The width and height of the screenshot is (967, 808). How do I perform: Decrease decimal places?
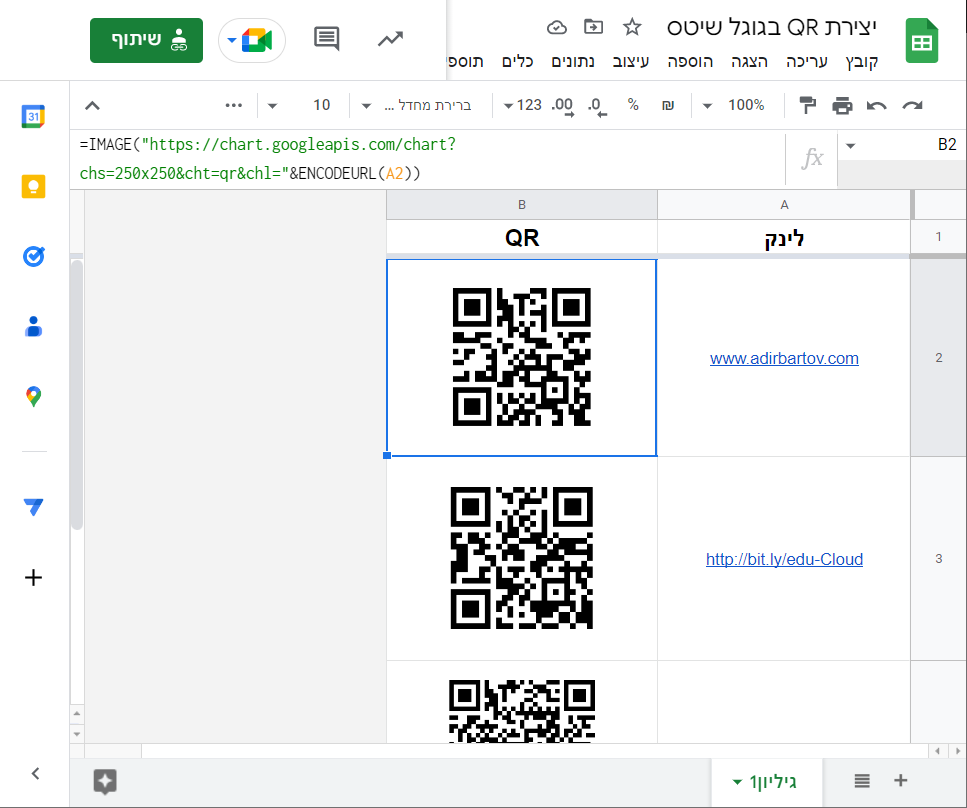tap(596, 106)
